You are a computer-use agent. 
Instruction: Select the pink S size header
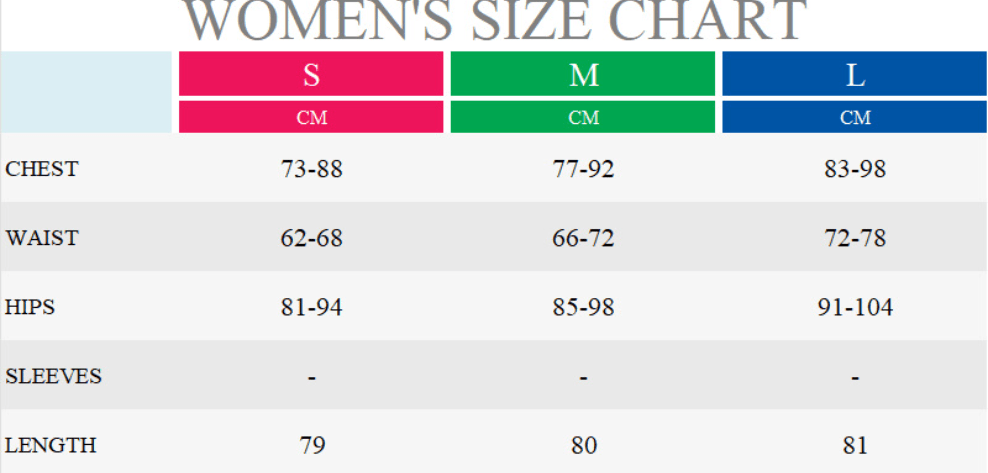[311, 74]
